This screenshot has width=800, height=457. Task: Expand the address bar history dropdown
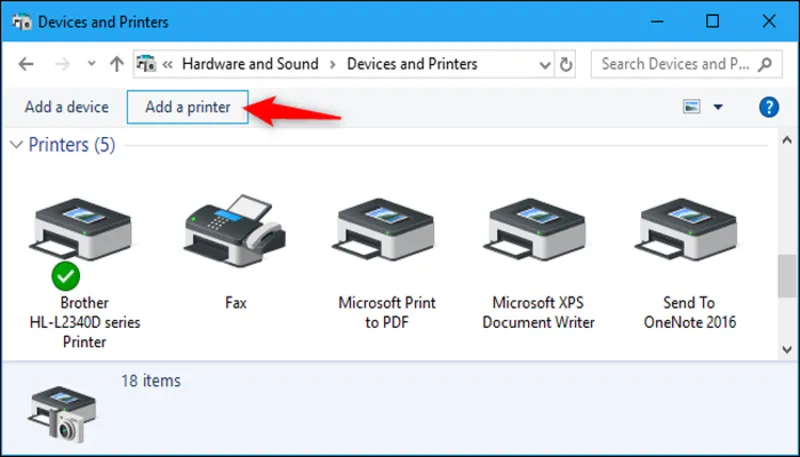pyautogui.click(x=545, y=65)
